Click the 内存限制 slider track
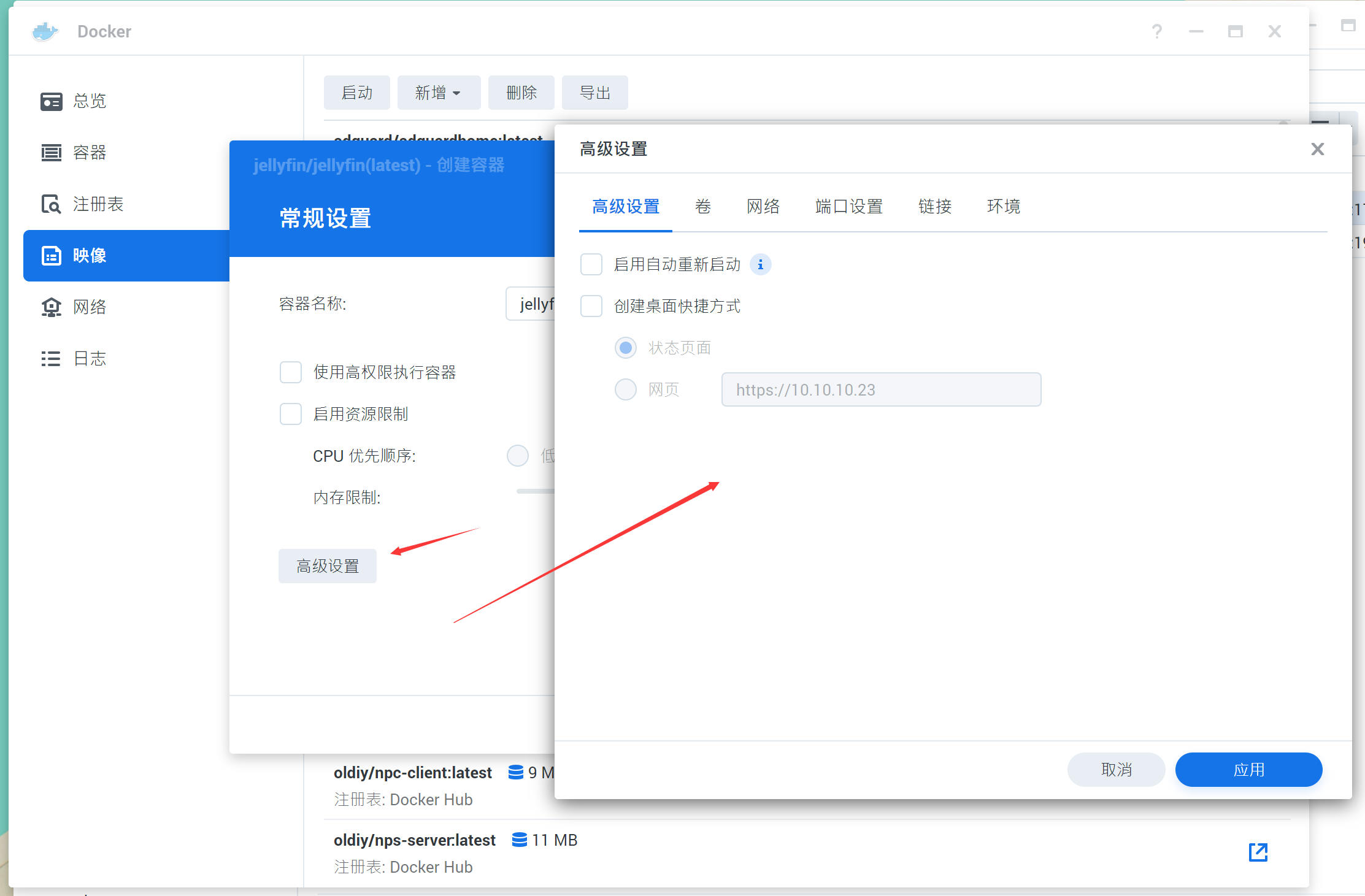This screenshot has height=896, width=1365. pos(536,491)
